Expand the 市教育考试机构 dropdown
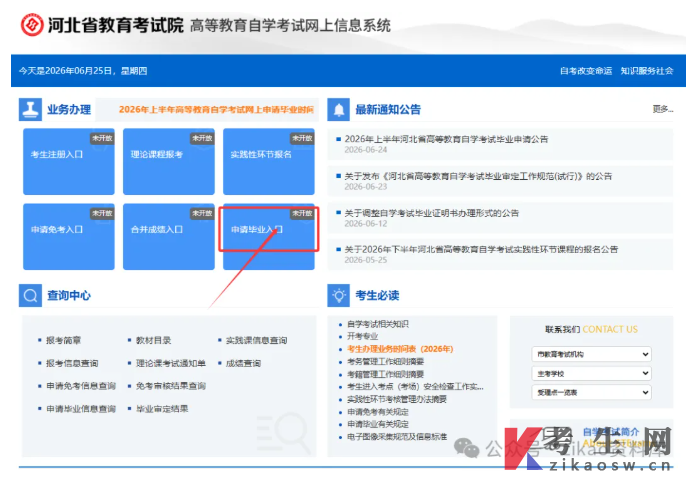This screenshot has width=686, height=484. (592, 354)
